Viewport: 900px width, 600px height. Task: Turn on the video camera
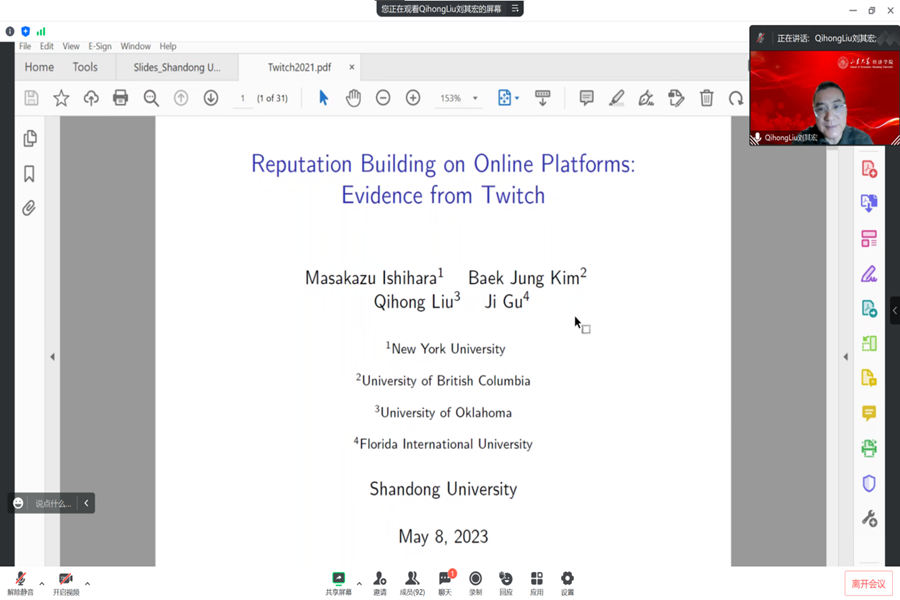pos(66,581)
